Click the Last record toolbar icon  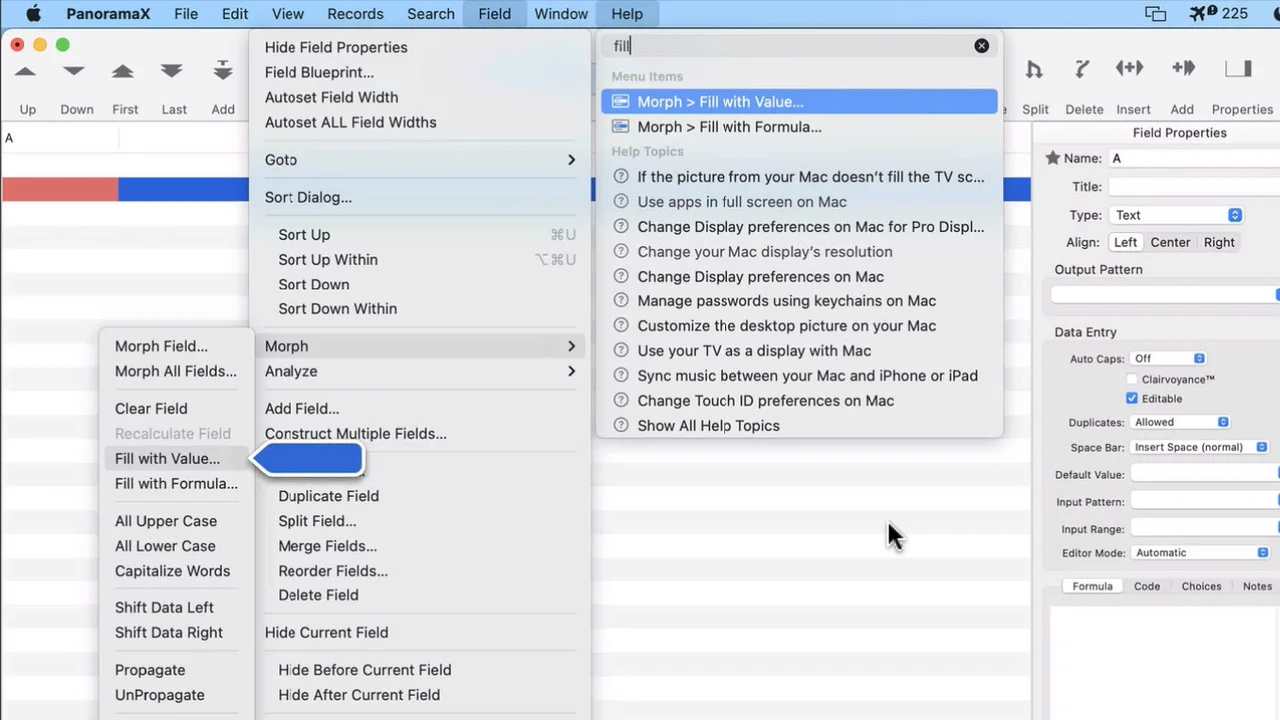(x=172, y=71)
